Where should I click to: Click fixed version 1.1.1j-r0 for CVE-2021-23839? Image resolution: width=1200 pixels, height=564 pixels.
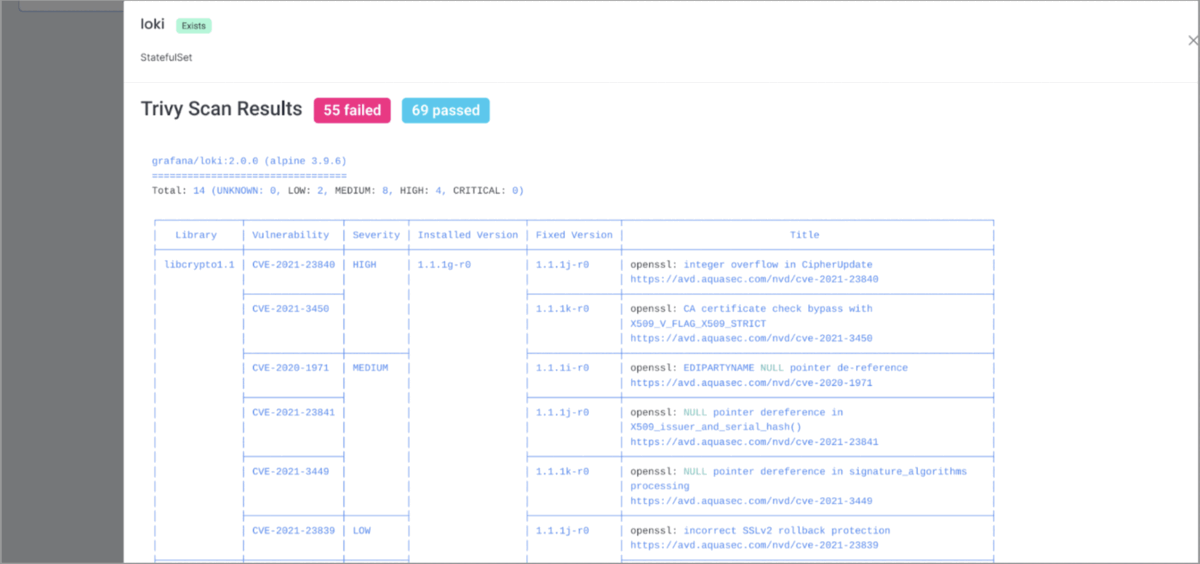pos(562,530)
